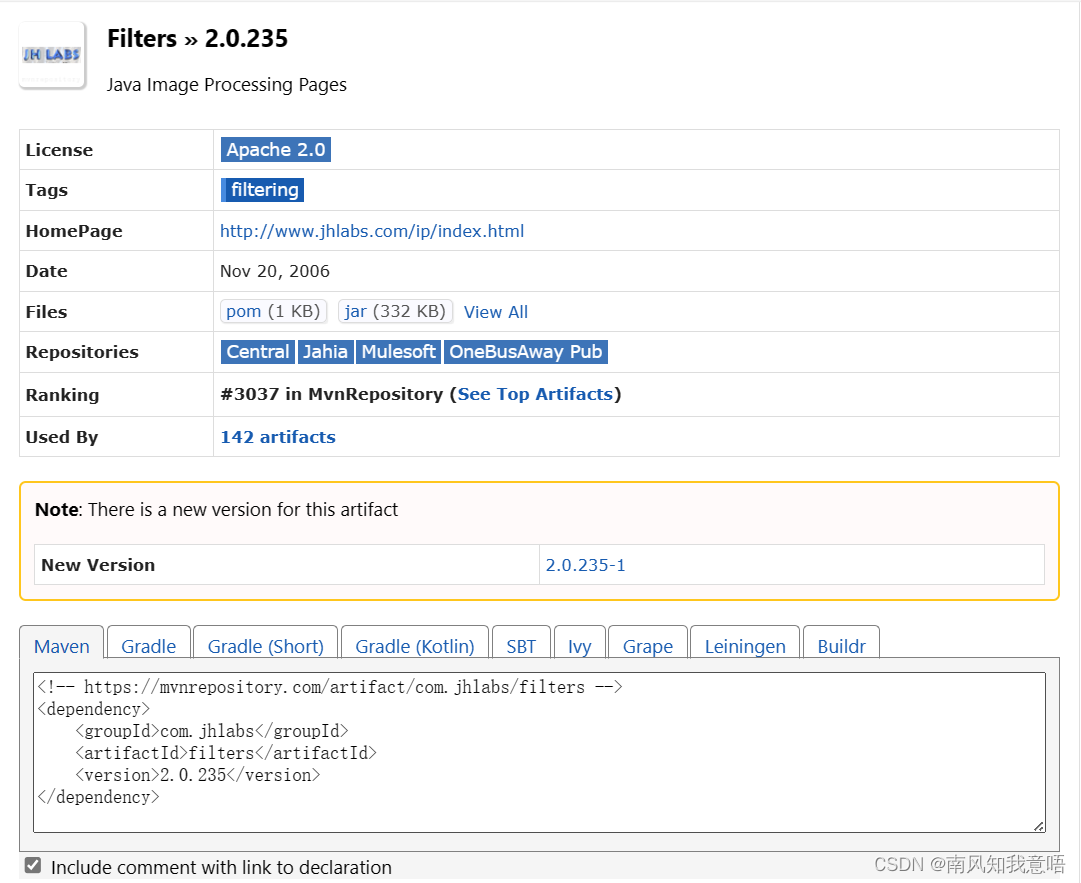This screenshot has width=1081, height=883.
Task: Click the Java Image Processing Pages description
Action: click(226, 85)
